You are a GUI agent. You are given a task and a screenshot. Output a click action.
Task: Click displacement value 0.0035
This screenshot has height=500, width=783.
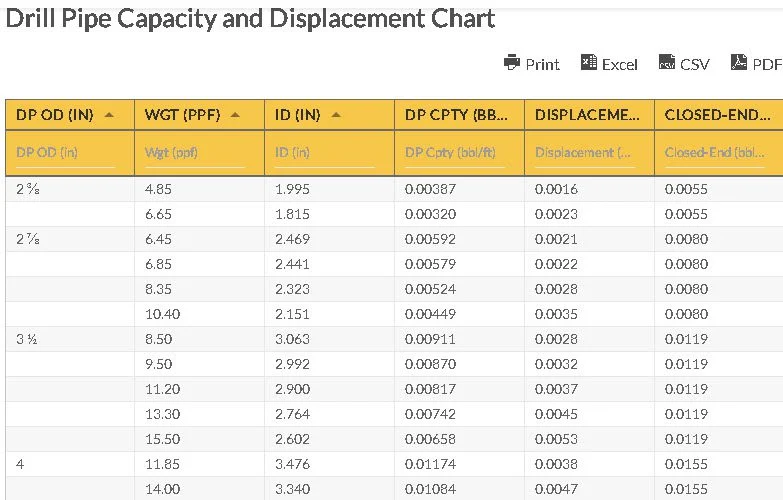point(556,314)
